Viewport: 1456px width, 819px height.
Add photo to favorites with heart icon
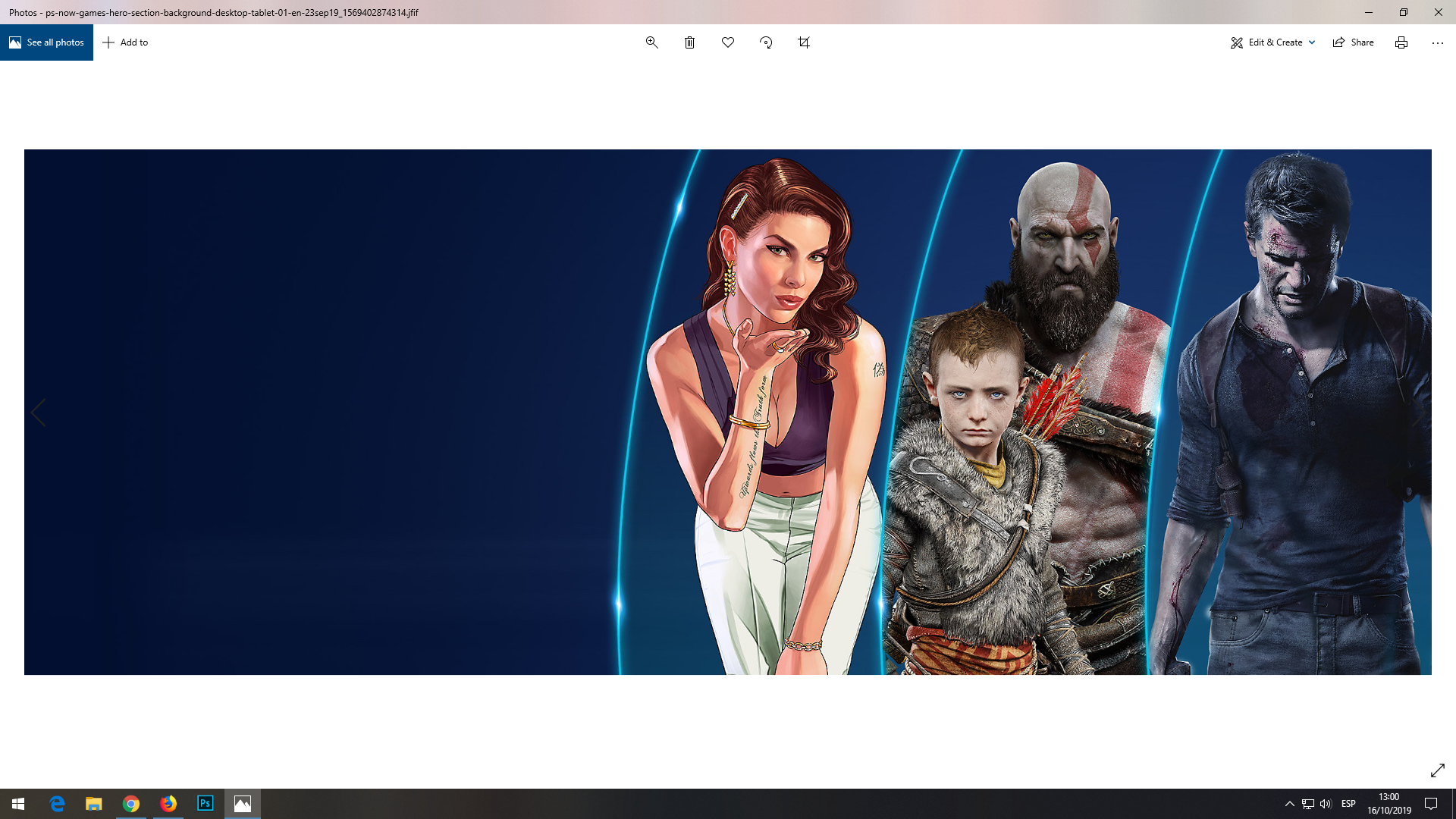point(728,42)
